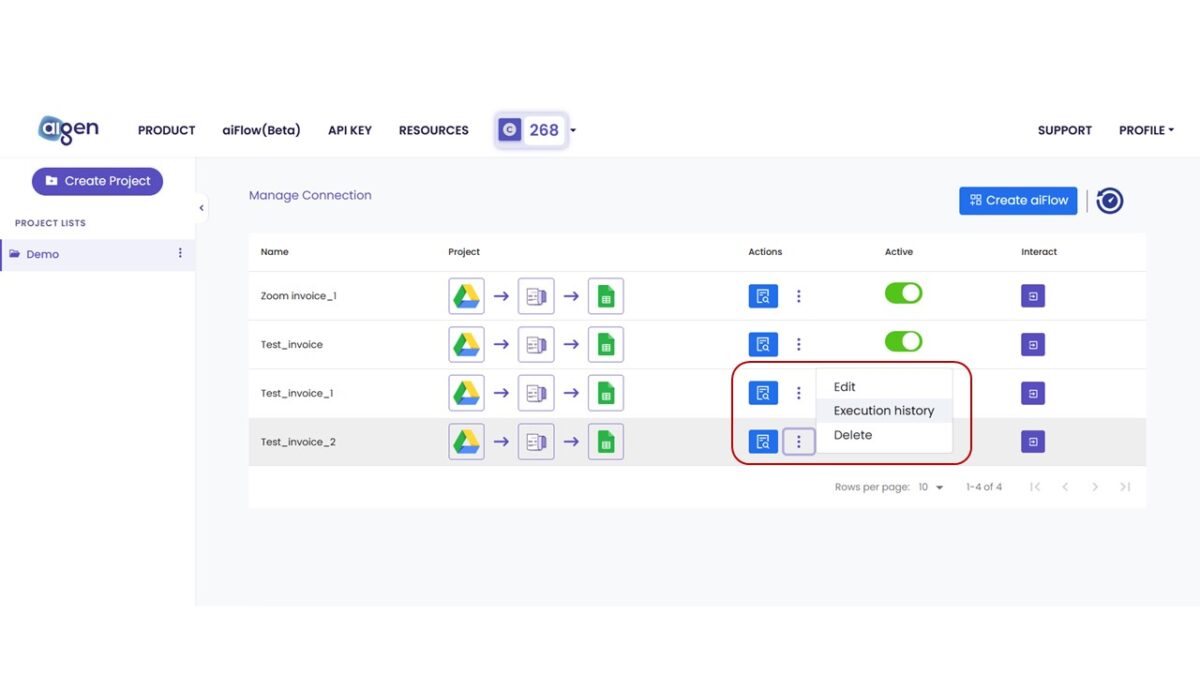
Task: Toggle the collapse chevron on the sidebar
Action: (202, 207)
